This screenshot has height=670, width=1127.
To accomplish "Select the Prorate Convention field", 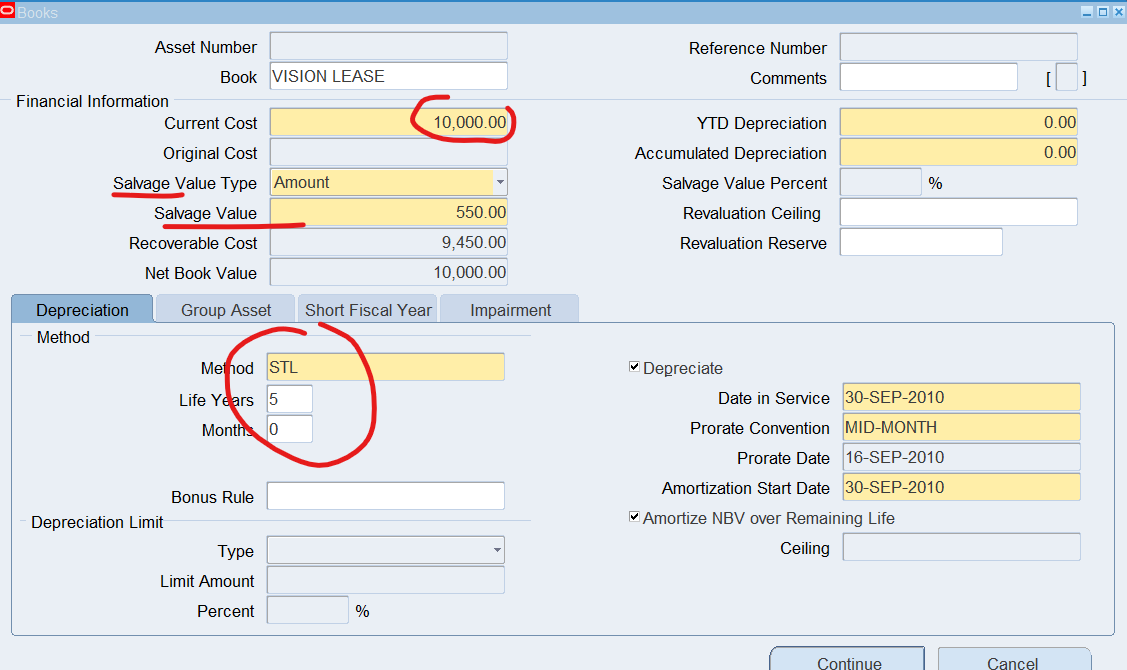I will 962,427.
